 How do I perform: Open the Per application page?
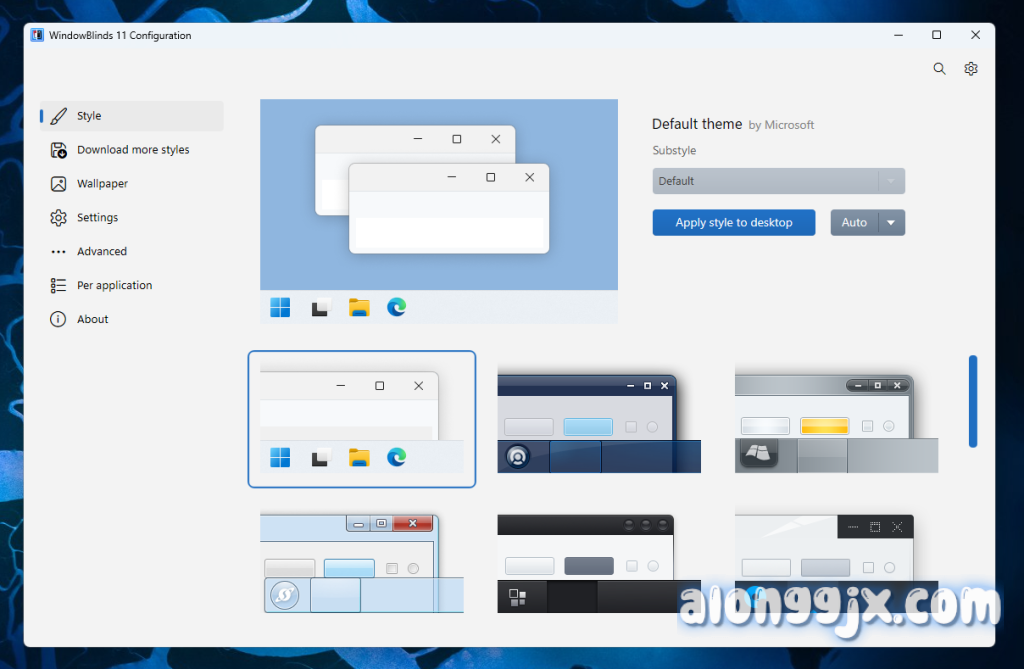pos(114,286)
